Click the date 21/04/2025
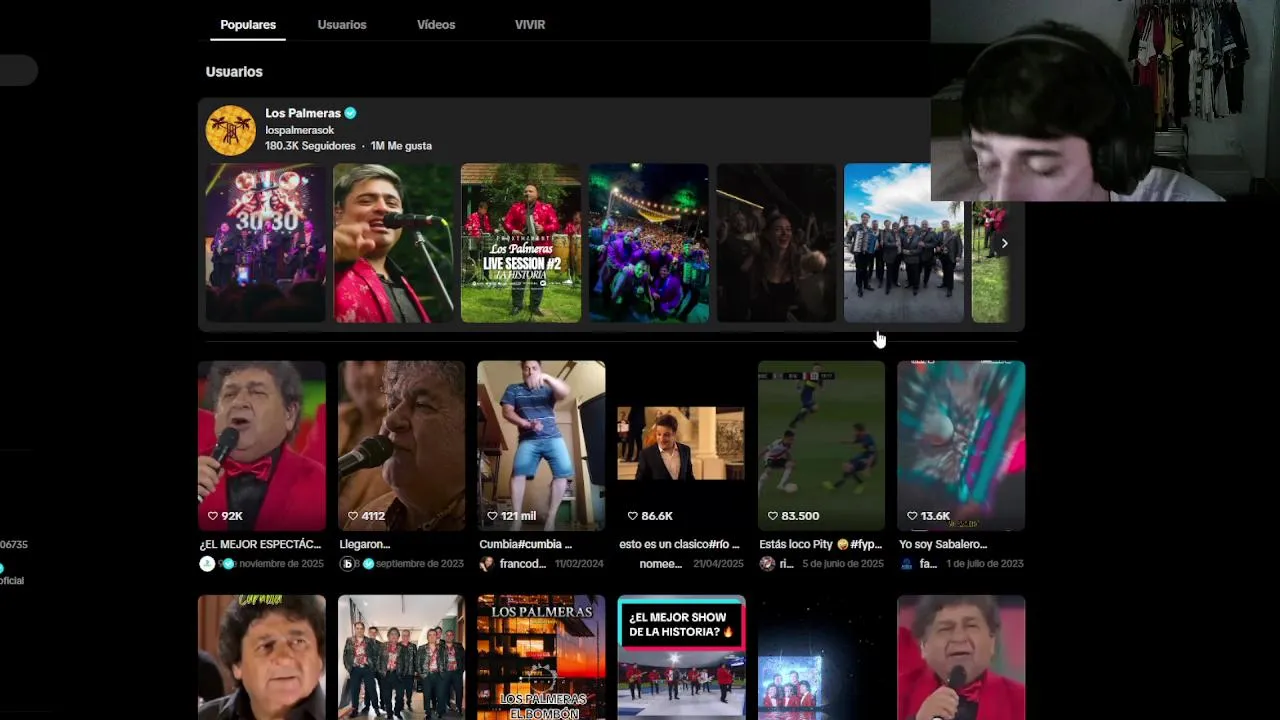Screen dimensions: 1280x720 (716, 564)
